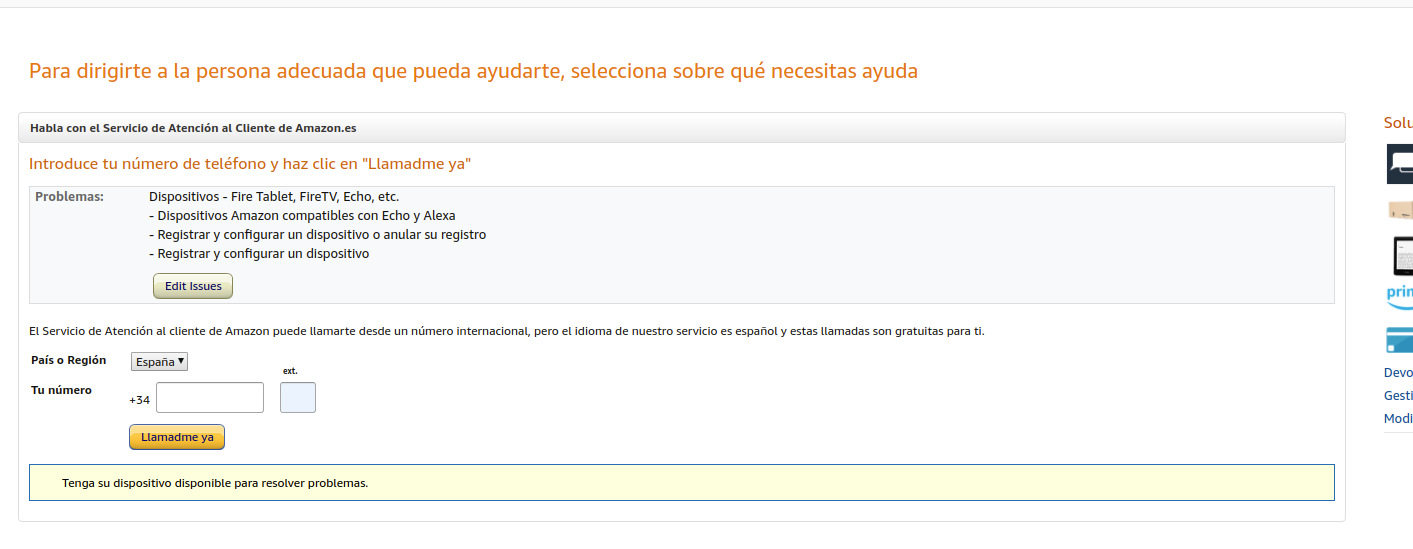
Task: Open the Kindle device icon in sidebar
Action: click(1402, 257)
